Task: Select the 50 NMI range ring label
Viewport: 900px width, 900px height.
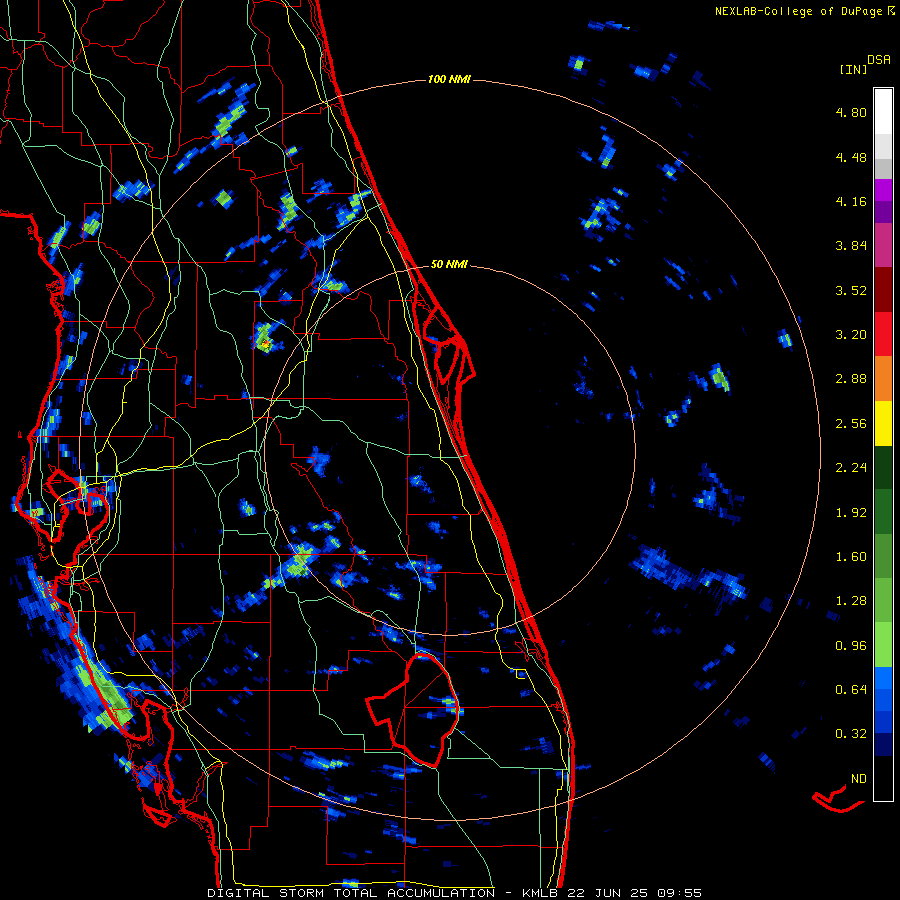Action: 449,265
